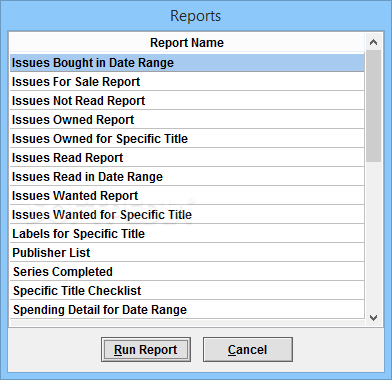Click the report list scrollbar thumb
The image size is (392, 380).
(x=373, y=106)
